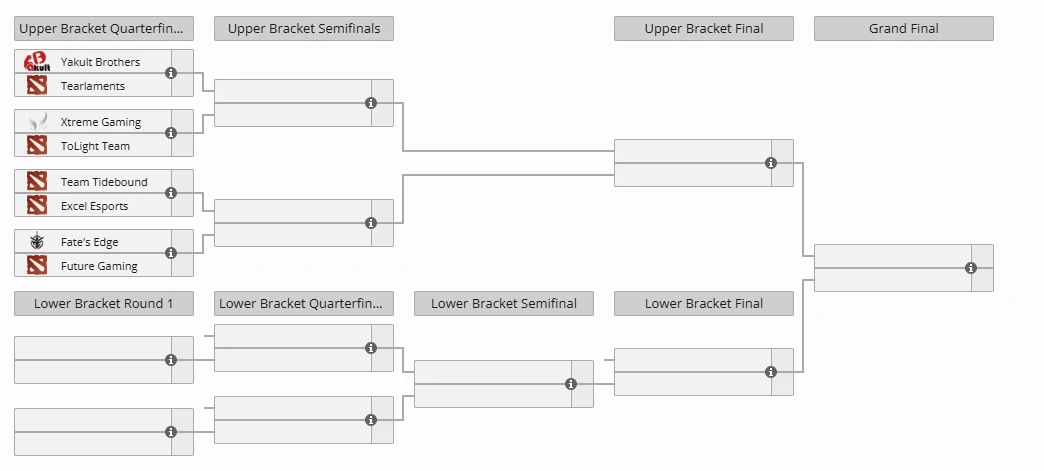Click the Excel Esports team name
Image resolution: width=1044 pixels, height=471 pixels.
tap(94, 206)
